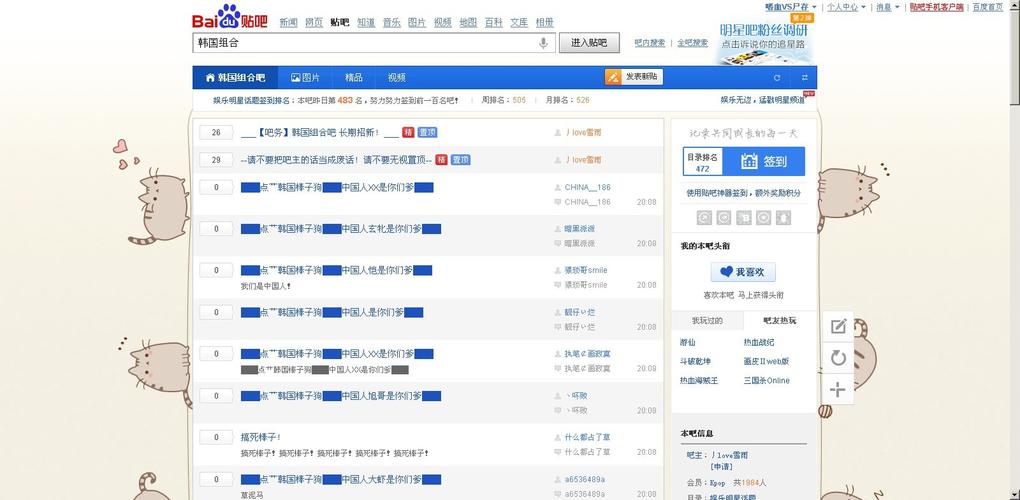
Task: Click the fifth grey sign-in badge icon
Action: [x=783, y=218]
